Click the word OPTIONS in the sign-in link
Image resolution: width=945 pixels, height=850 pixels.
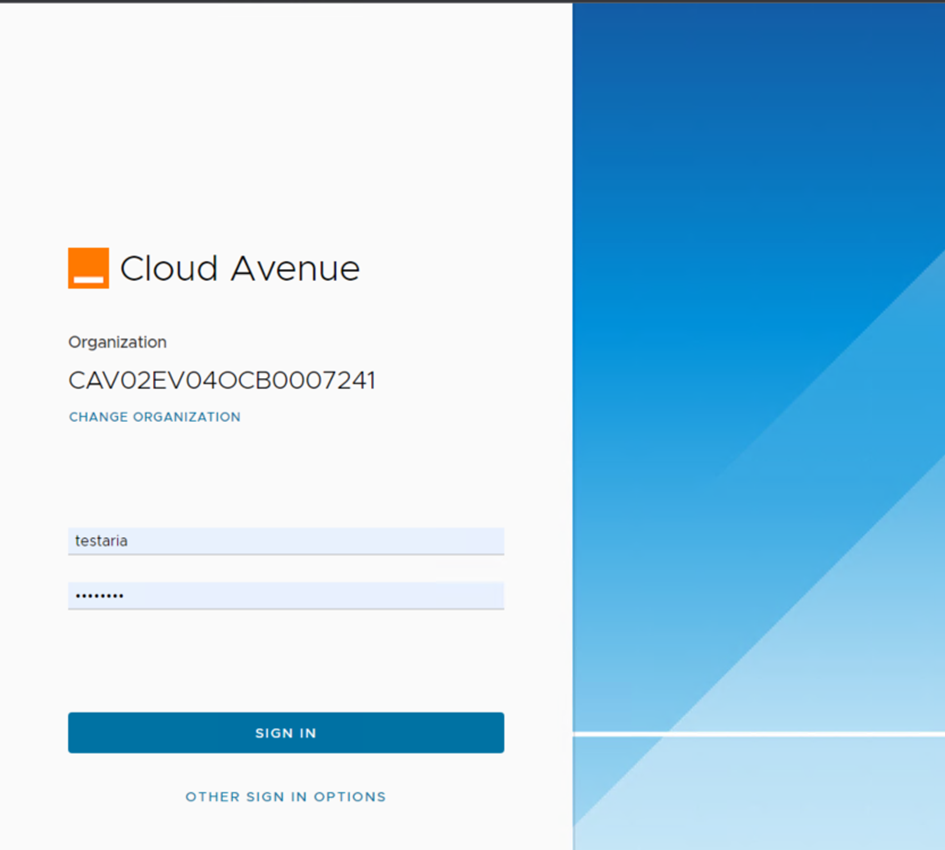coord(350,797)
